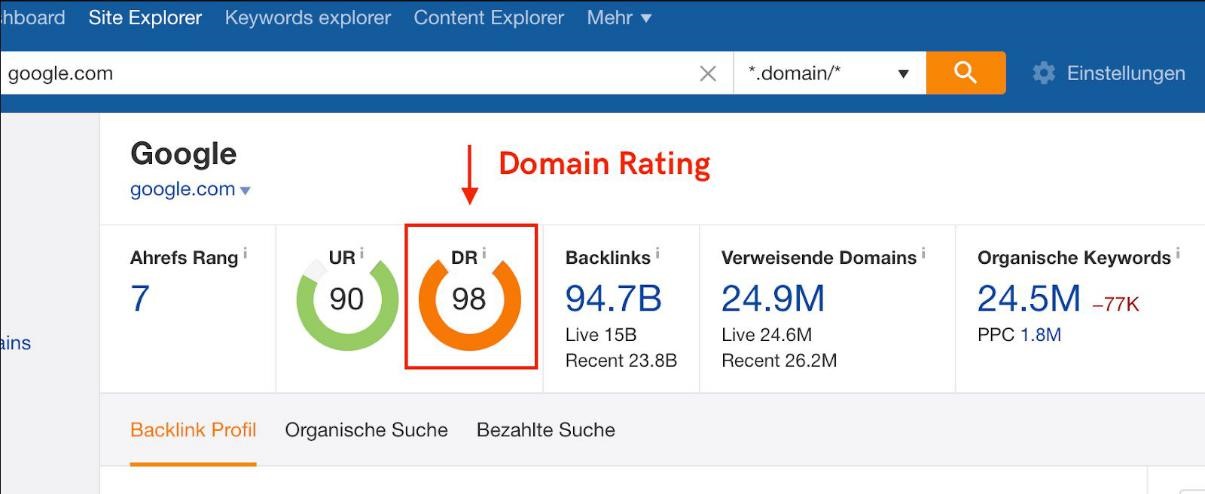The height and width of the screenshot is (494, 1205).
Task: Switch to the Organische Suche tab
Action: click(366, 430)
